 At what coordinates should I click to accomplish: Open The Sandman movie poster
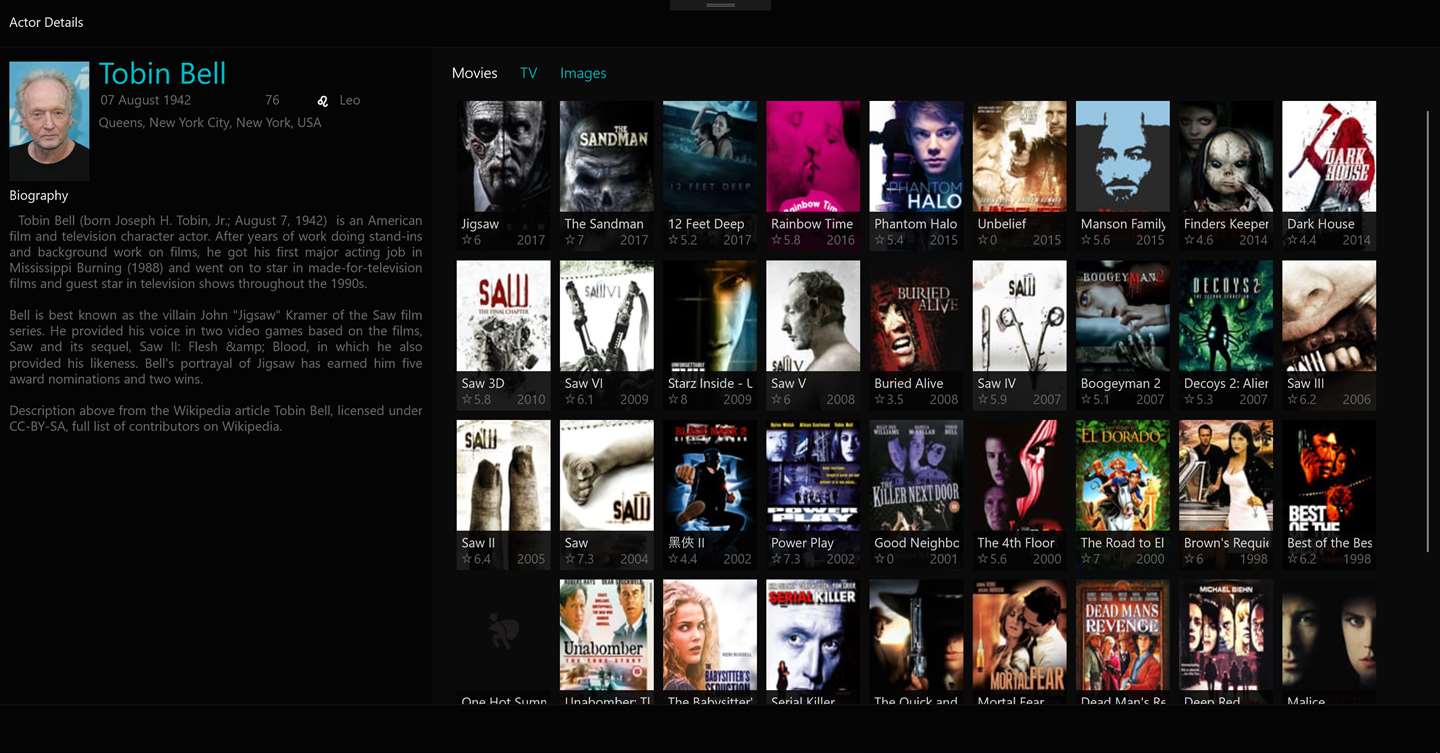(606, 156)
